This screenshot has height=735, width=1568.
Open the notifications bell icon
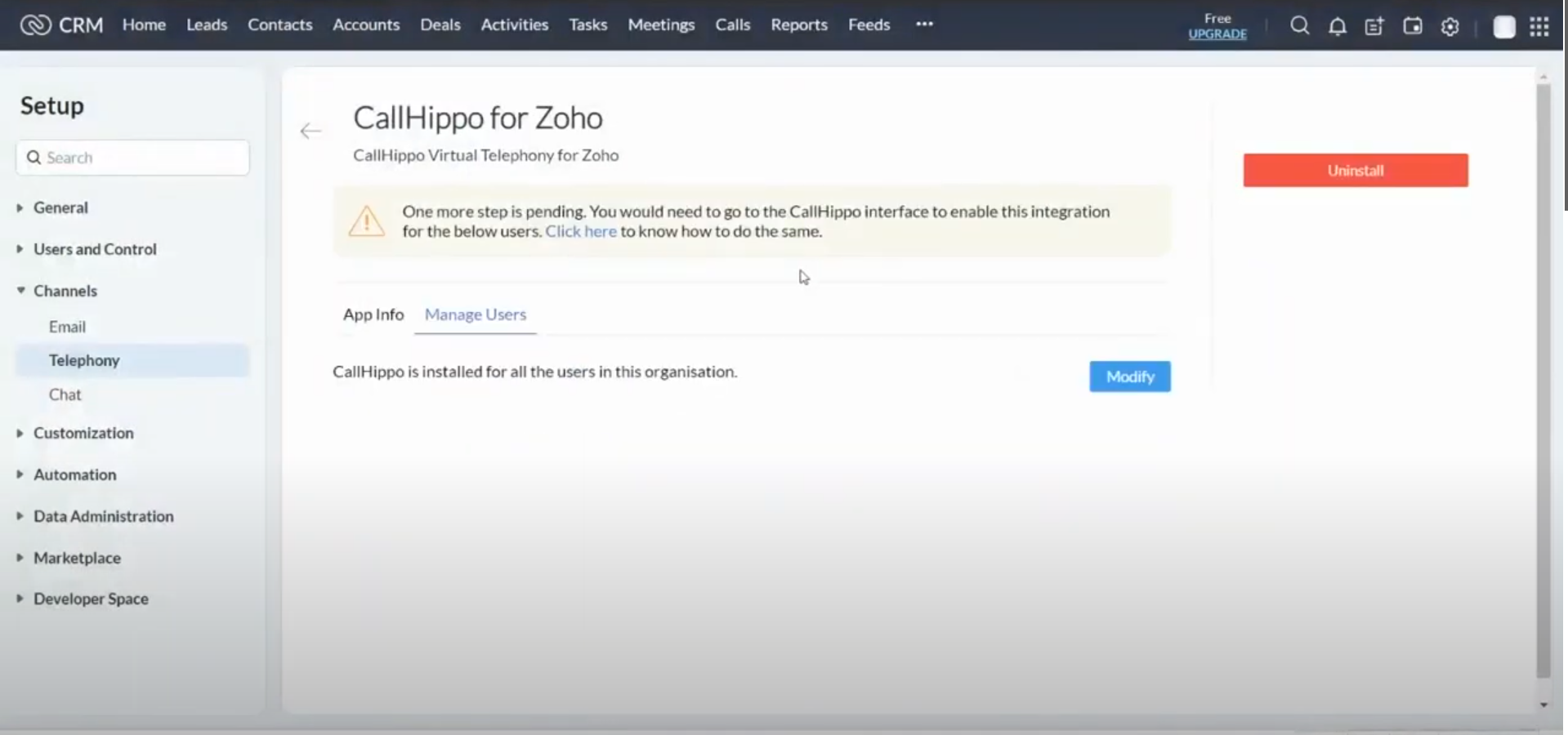[x=1337, y=27]
